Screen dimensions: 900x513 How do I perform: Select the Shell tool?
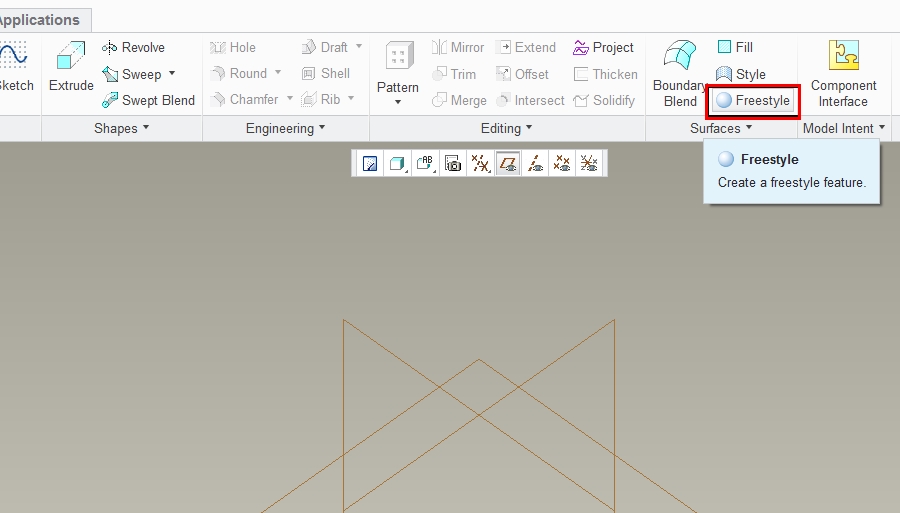coord(325,73)
